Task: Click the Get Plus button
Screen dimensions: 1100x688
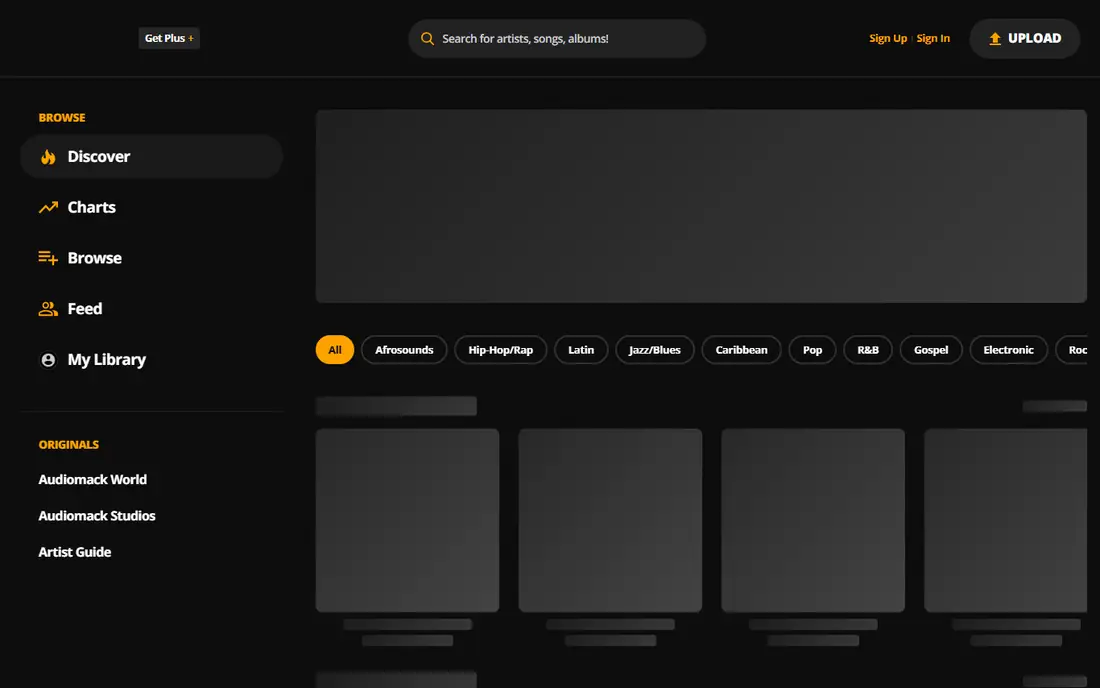Action: pos(169,38)
